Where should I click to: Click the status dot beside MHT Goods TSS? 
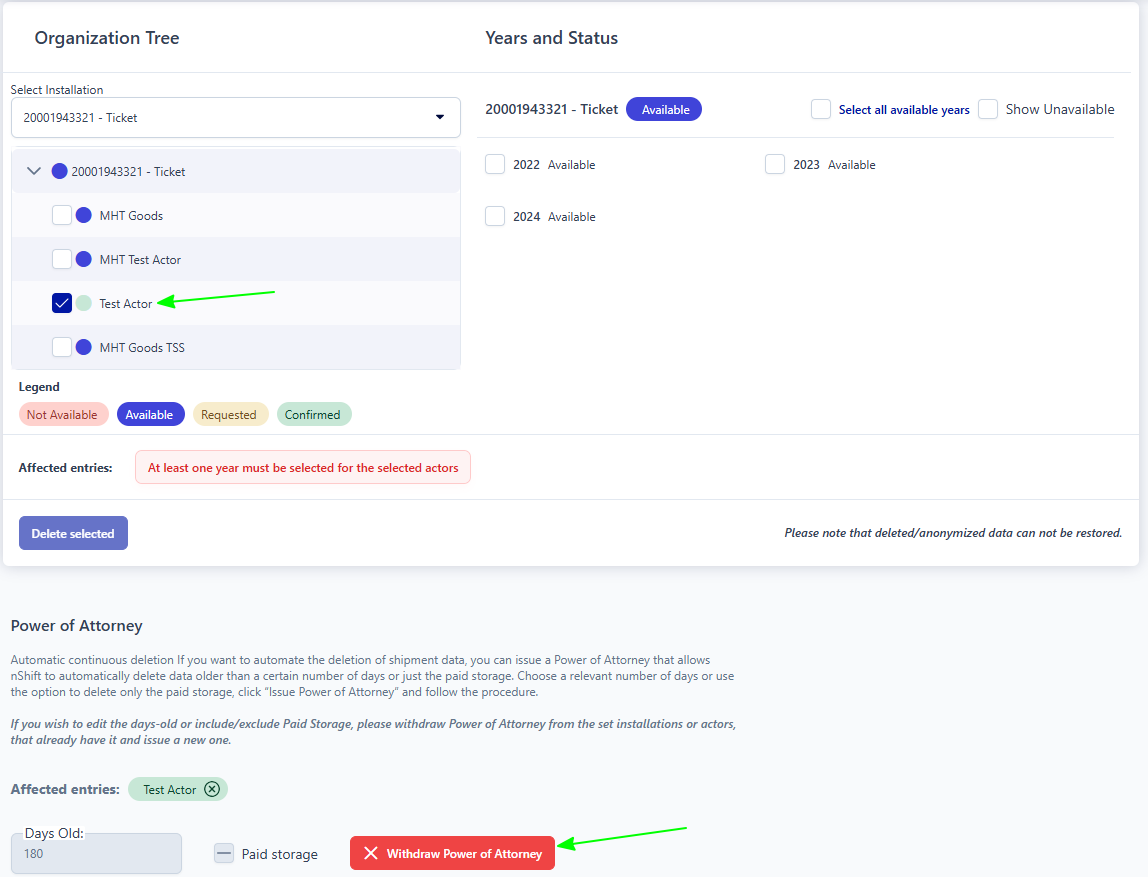tap(84, 347)
